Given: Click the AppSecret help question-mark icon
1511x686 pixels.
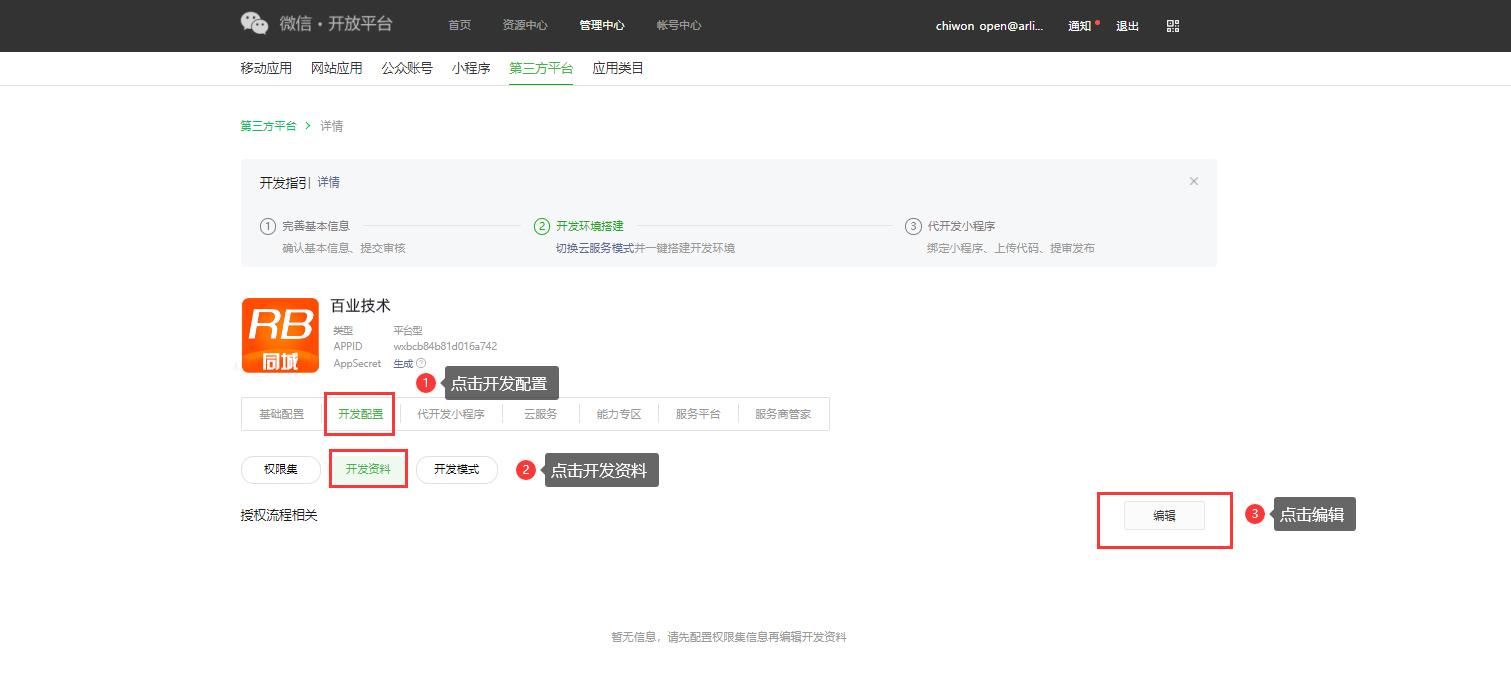Looking at the screenshot, I should click(x=421, y=363).
